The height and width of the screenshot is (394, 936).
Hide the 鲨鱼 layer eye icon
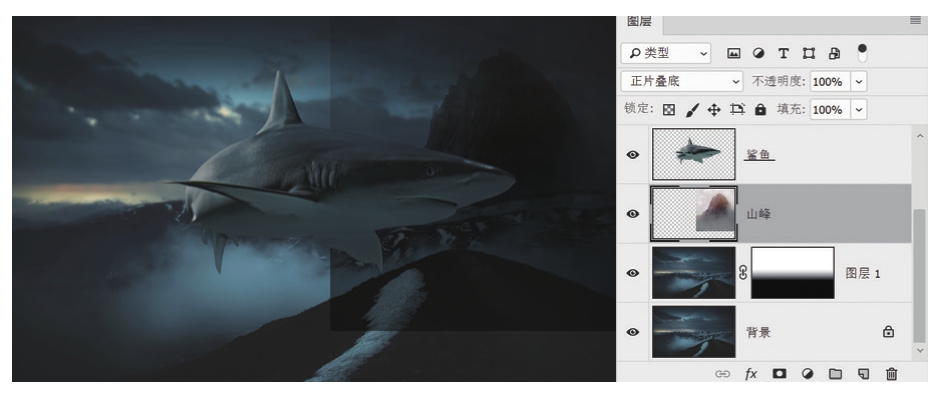(633, 155)
